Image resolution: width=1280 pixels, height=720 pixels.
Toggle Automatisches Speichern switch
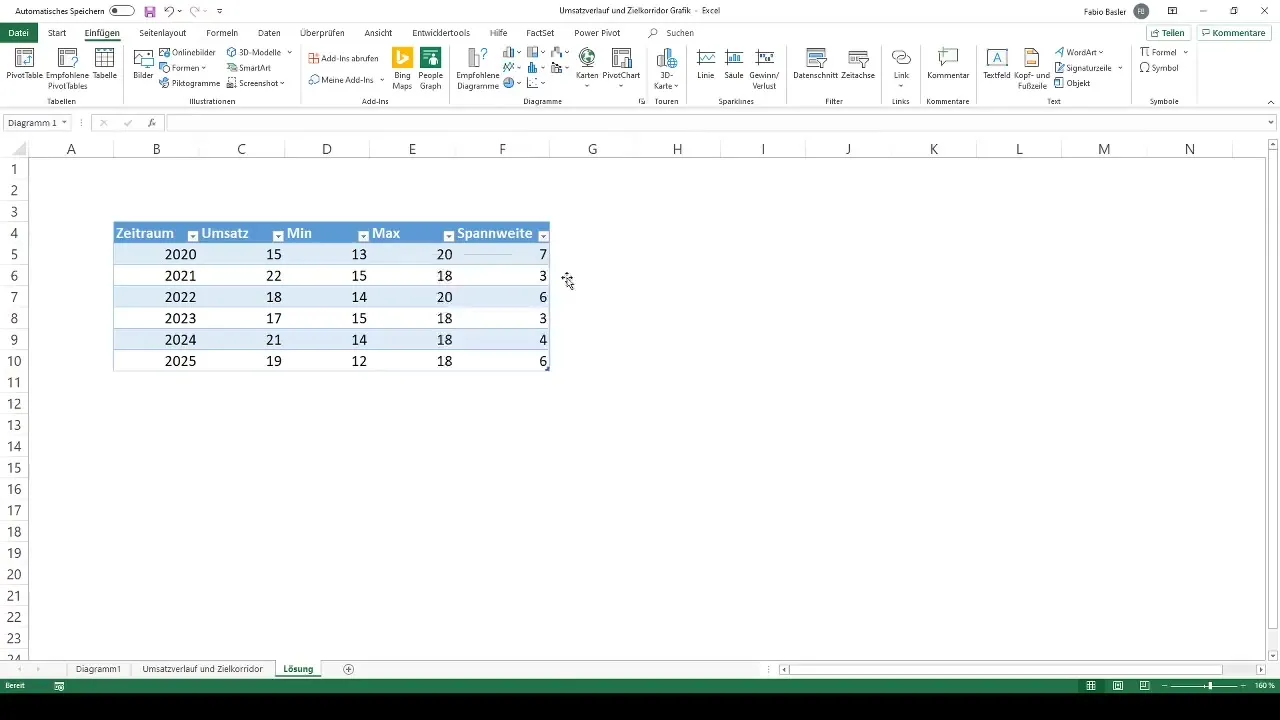[122, 10]
